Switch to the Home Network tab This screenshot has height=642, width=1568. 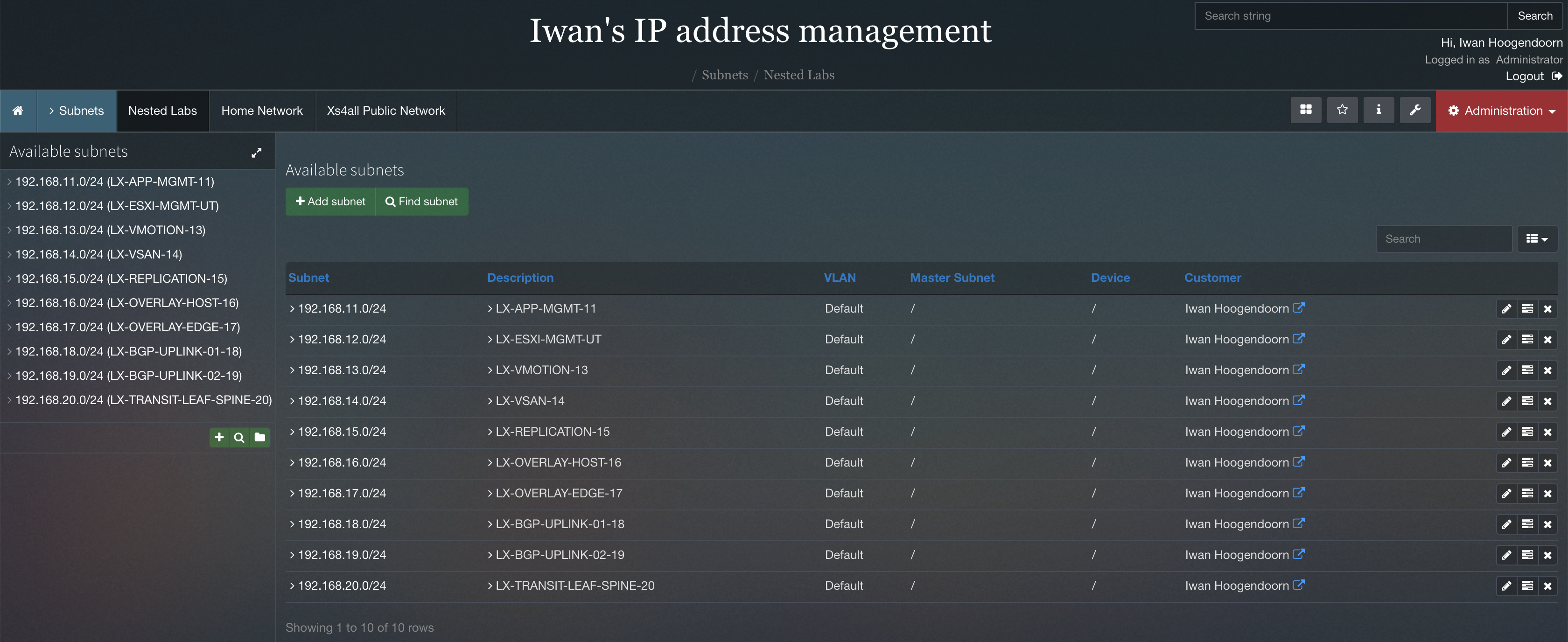click(x=262, y=111)
